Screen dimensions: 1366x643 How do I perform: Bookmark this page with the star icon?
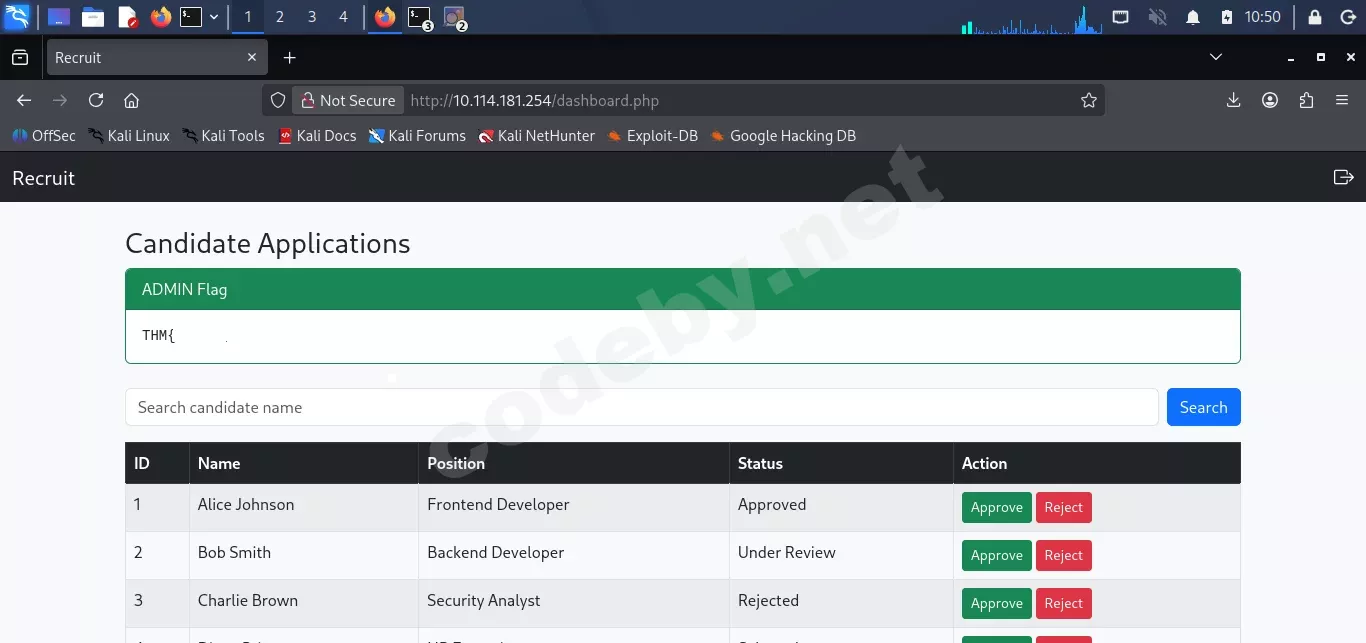coord(1089,100)
